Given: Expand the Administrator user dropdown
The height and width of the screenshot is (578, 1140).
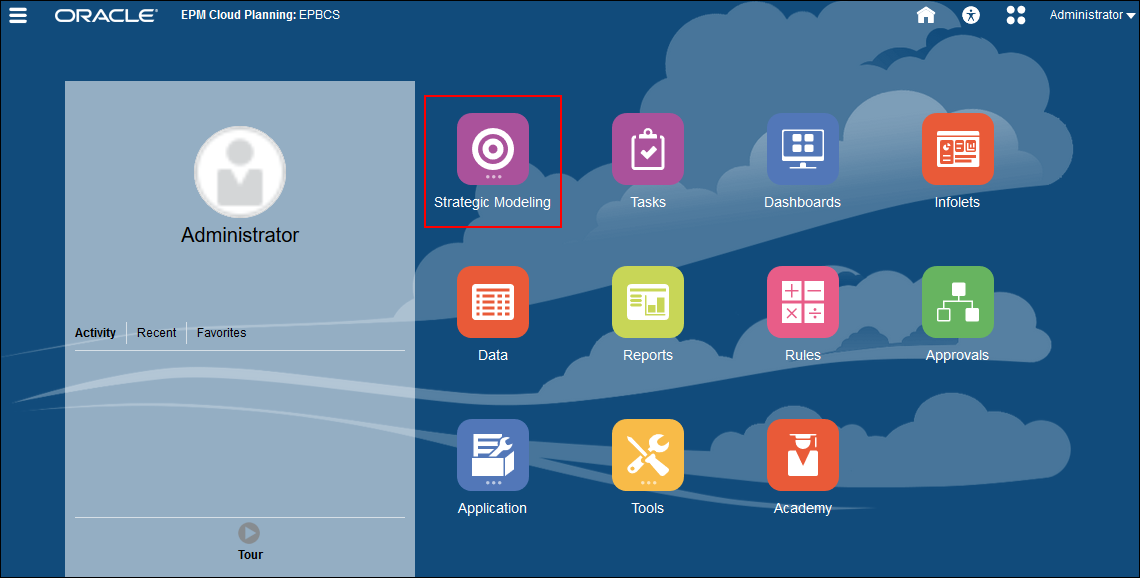Looking at the screenshot, I should pos(1092,15).
